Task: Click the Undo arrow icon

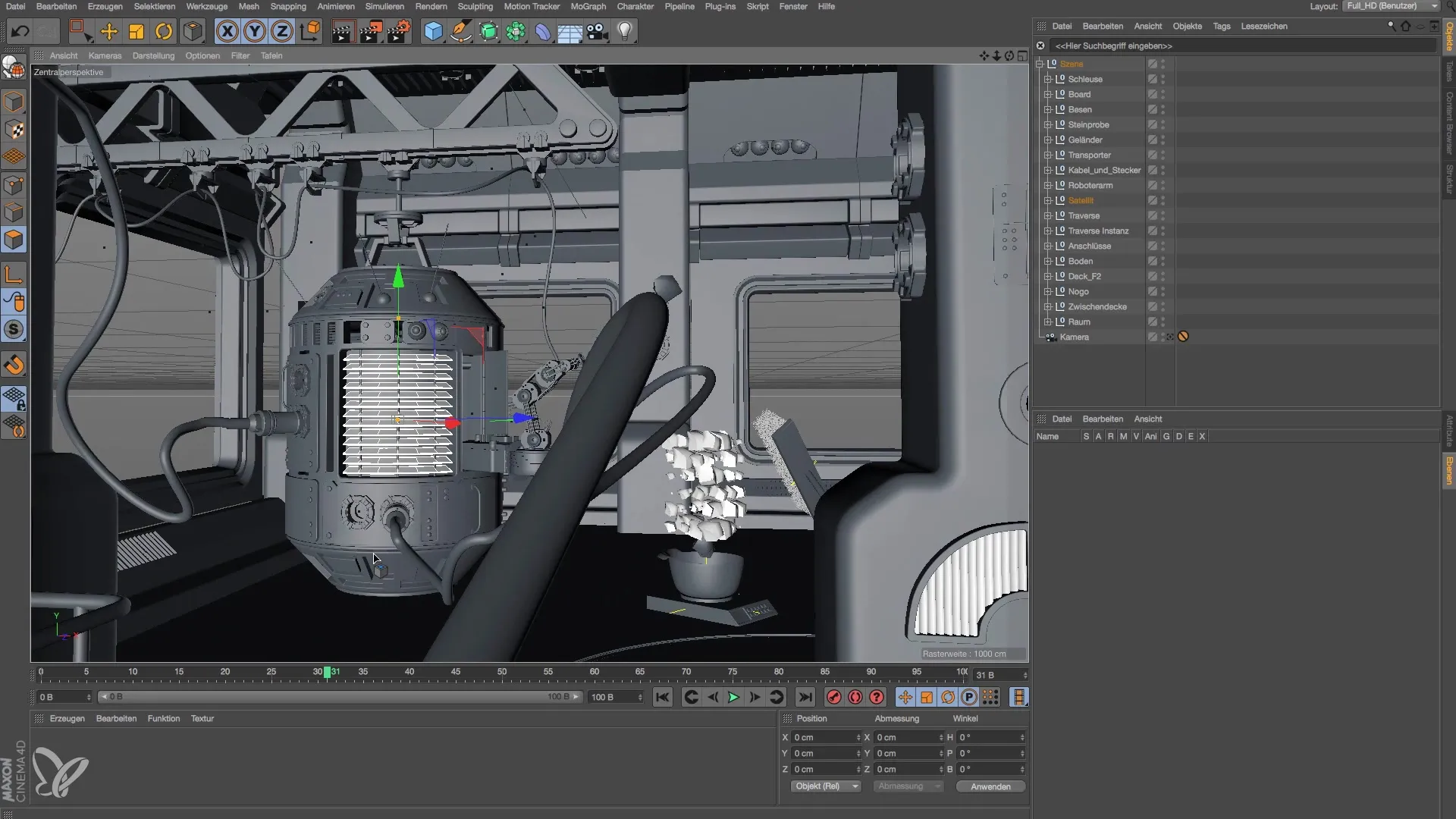Action: 20,31
